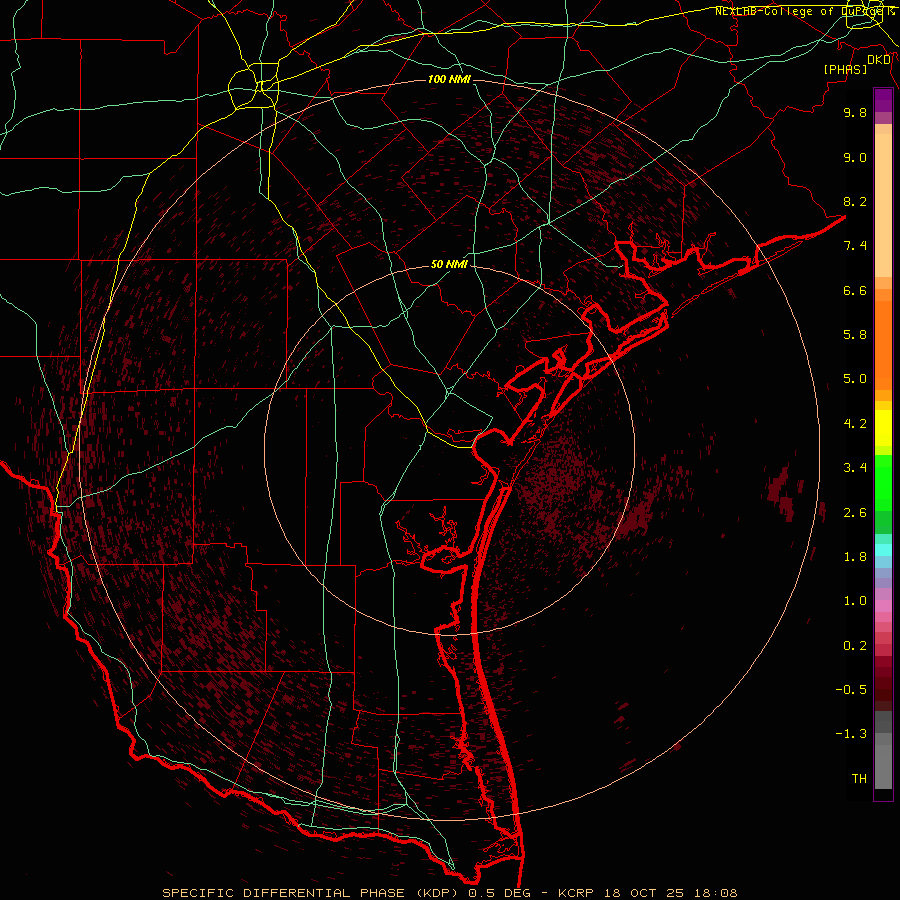Click the 50 NMI range ring label

coord(449,265)
